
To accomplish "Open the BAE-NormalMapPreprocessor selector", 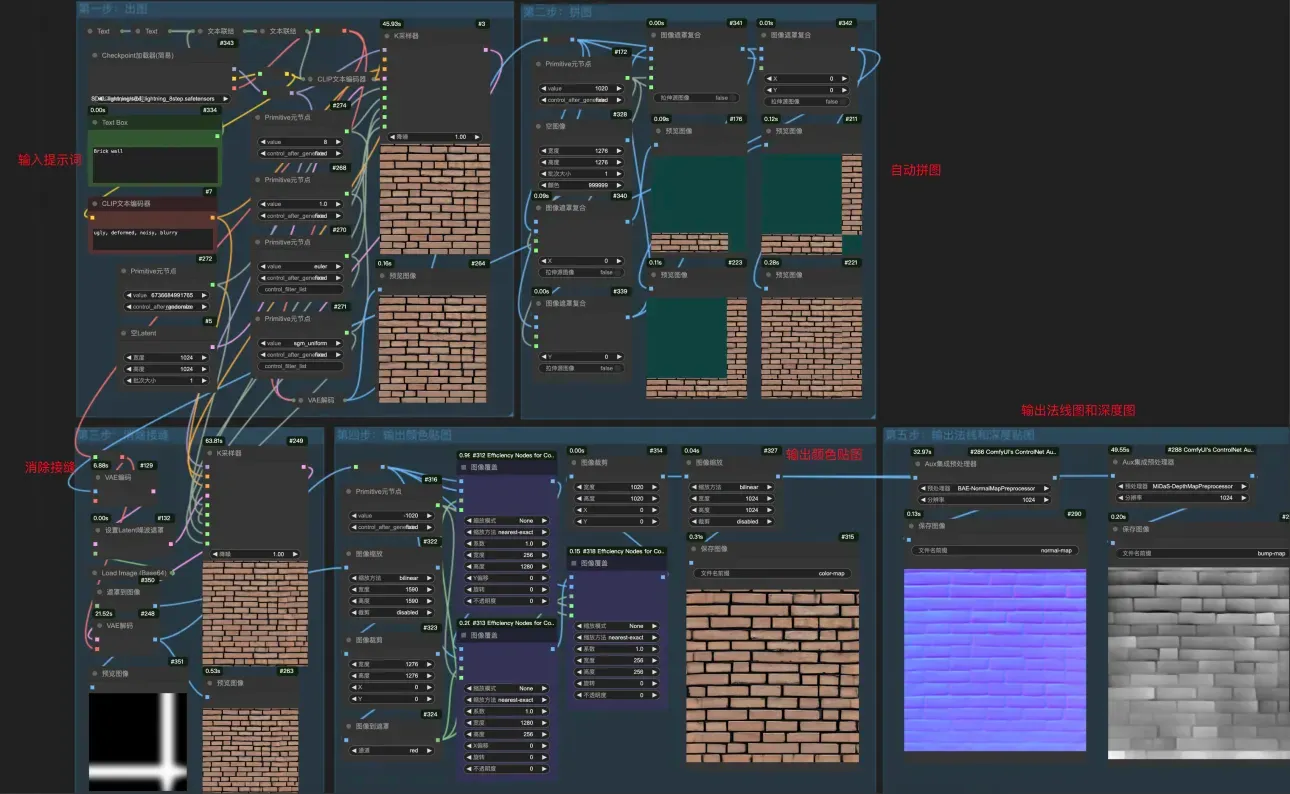I will click(x=986, y=488).
